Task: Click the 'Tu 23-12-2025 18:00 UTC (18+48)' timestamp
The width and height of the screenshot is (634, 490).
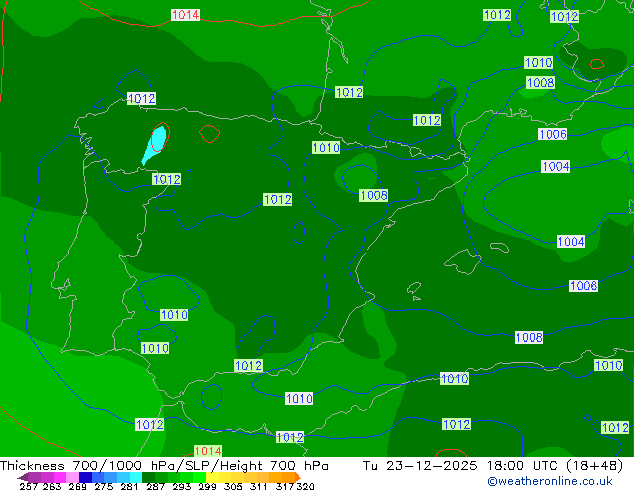Action: 493,466
